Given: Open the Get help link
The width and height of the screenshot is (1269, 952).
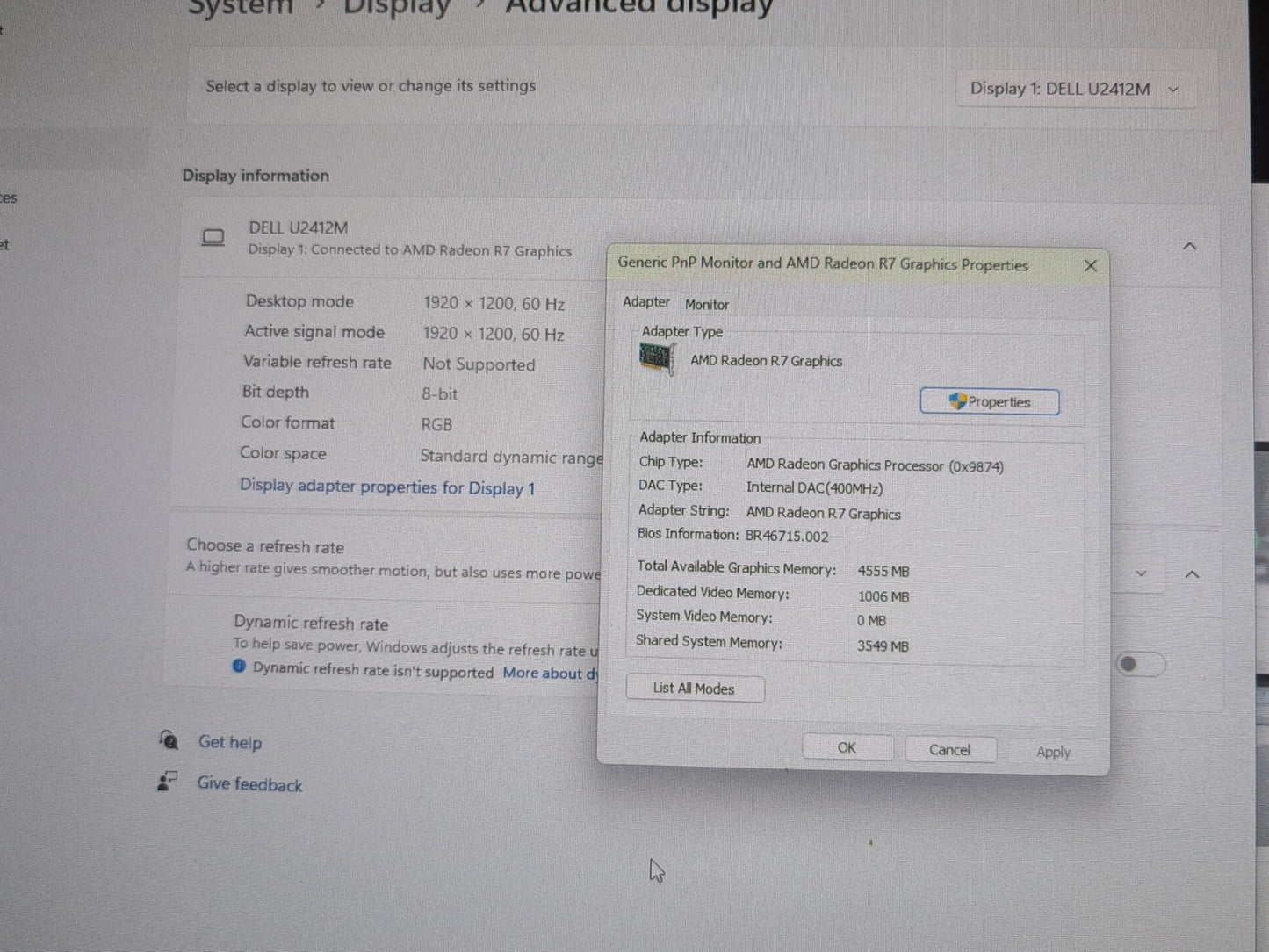Looking at the screenshot, I should (230, 742).
